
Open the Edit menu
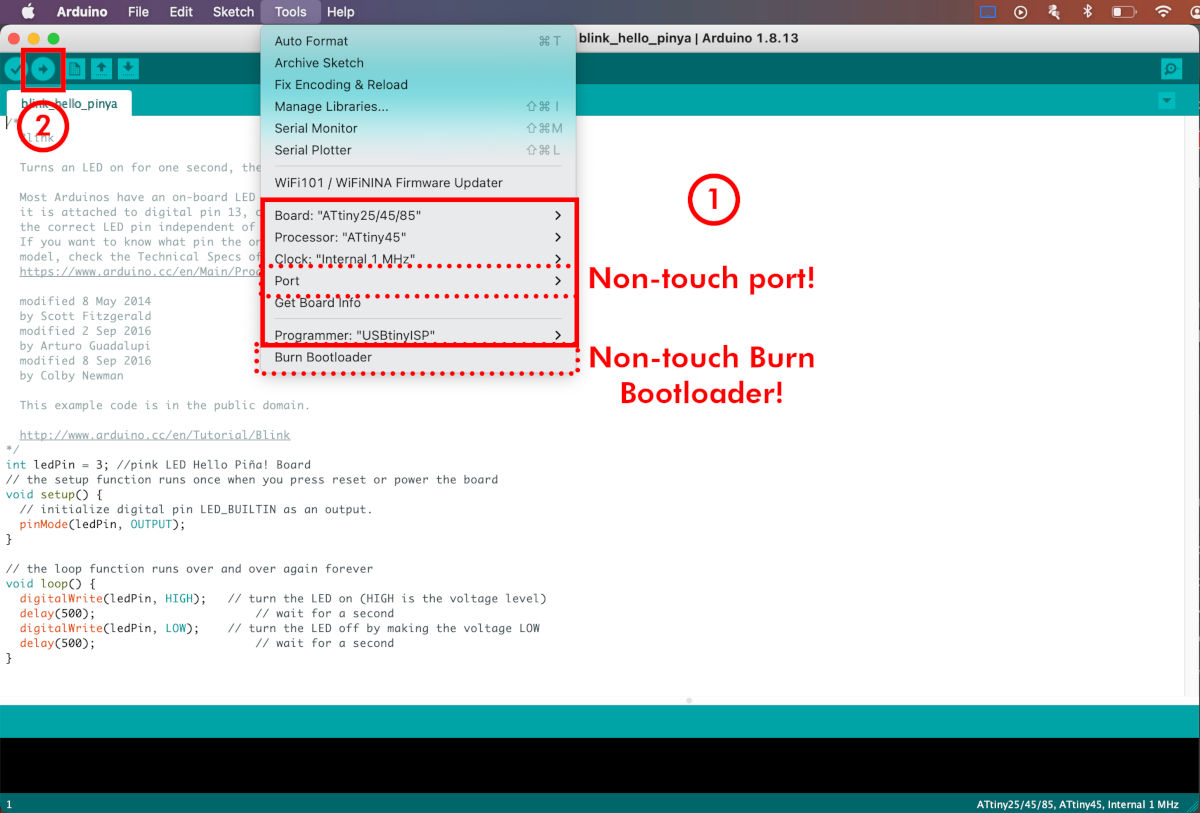pyautogui.click(x=181, y=12)
